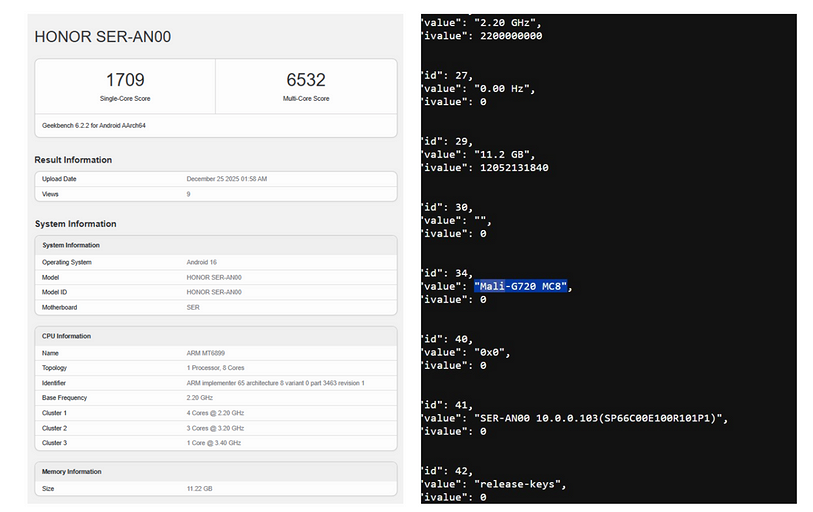Click the HONOR SER-AN00 page title
Screen dimensions: 813x512
click(88, 36)
